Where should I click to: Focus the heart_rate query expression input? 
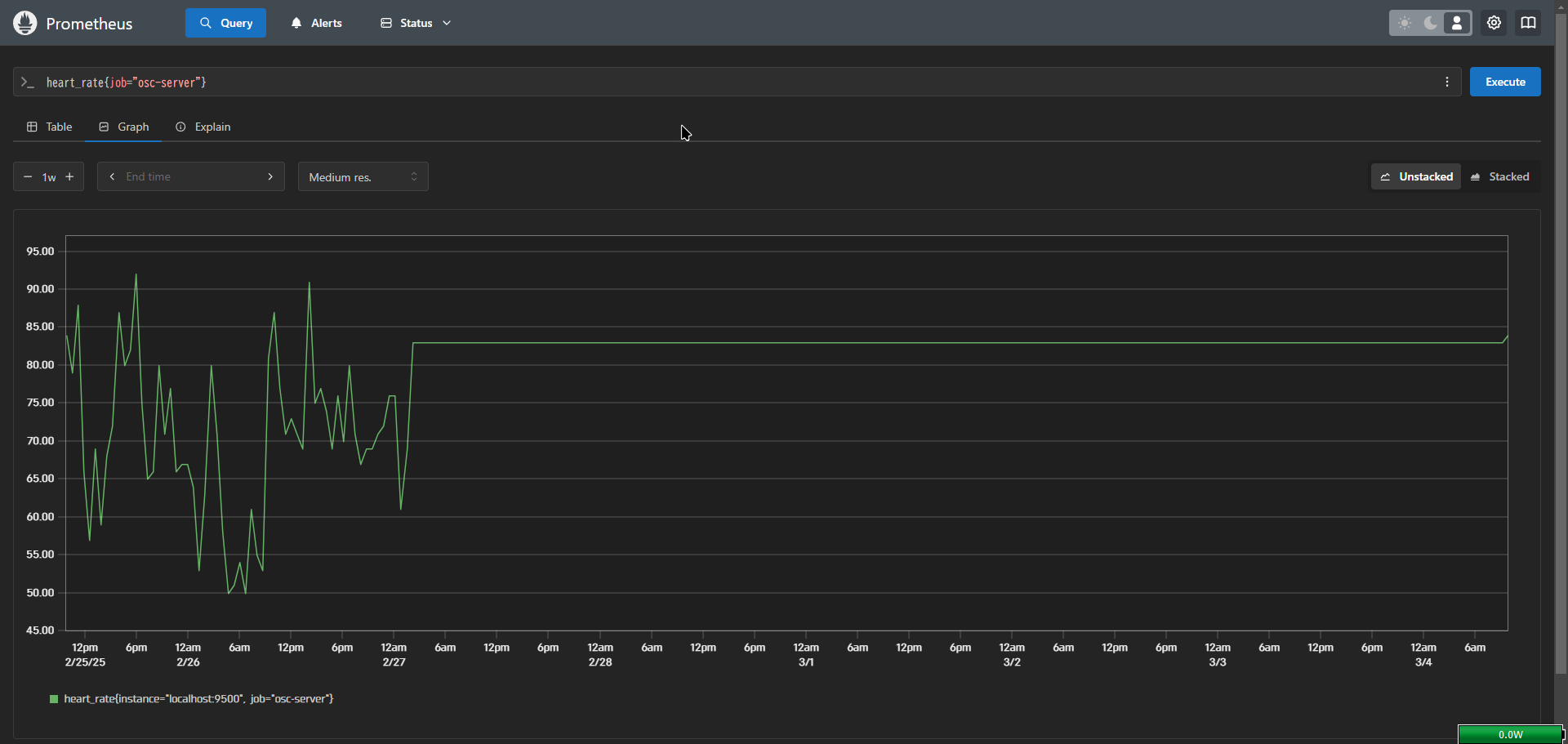tap(735, 82)
